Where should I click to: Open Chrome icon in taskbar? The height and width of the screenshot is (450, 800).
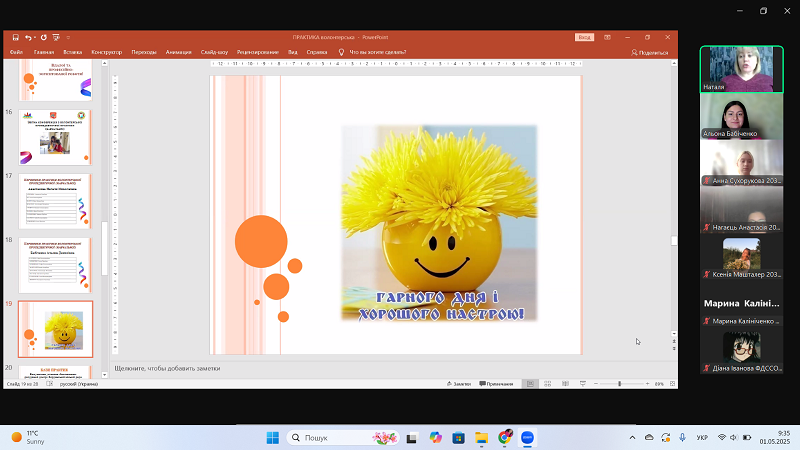pos(505,437)
